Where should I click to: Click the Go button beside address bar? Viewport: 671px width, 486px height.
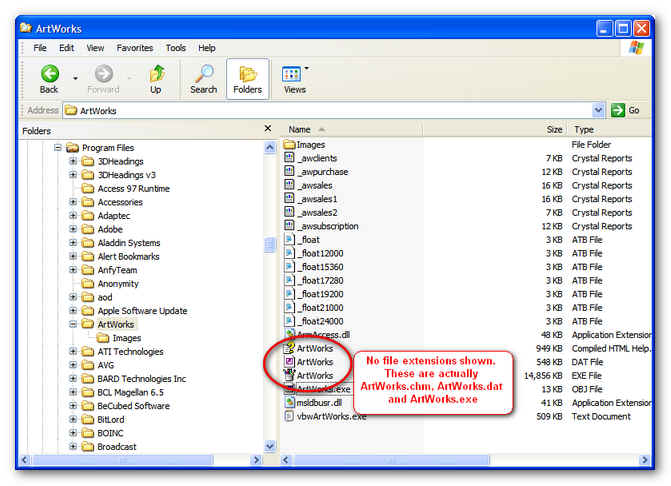[x=626, y=110]
